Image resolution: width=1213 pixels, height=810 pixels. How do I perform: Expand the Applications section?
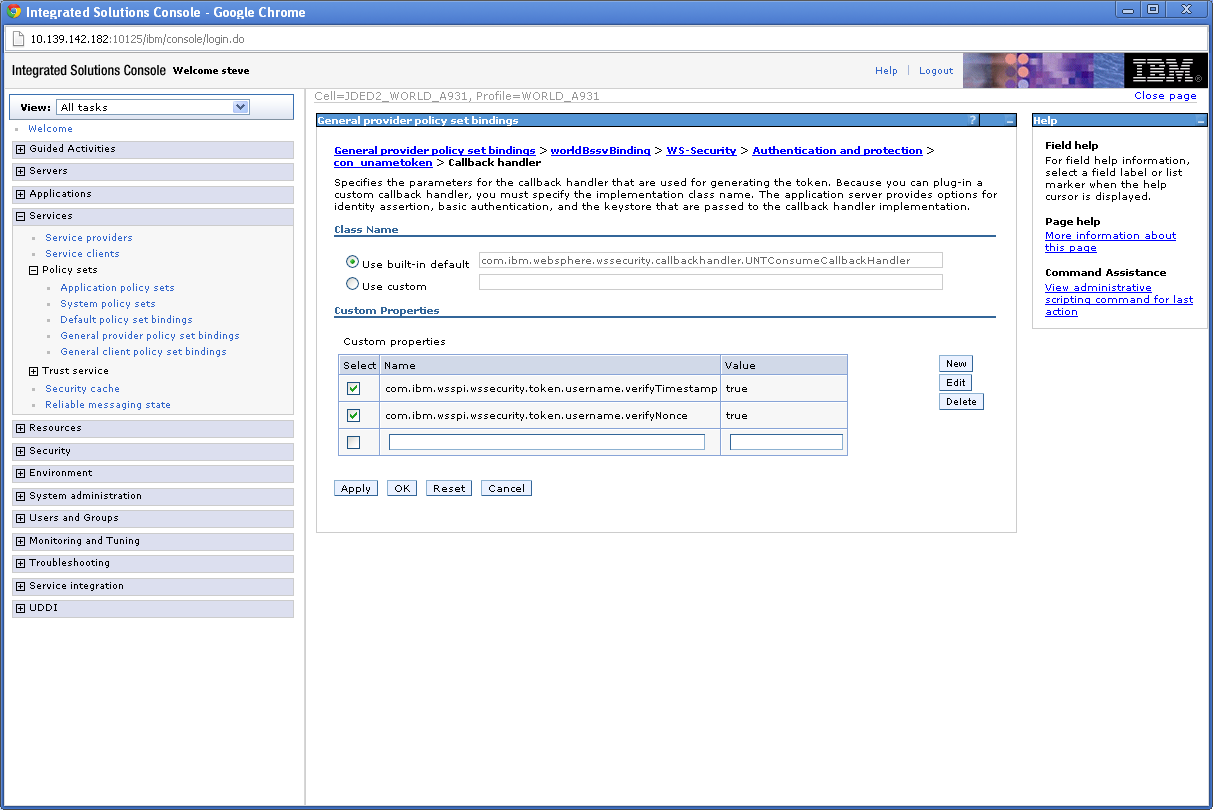(x=20, y=194)
